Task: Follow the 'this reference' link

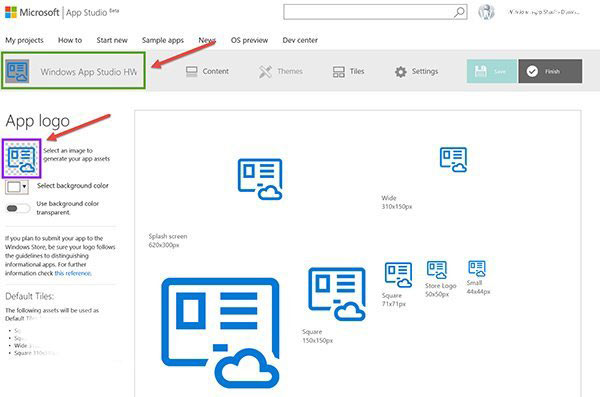Action: click(x=73, y=273)
